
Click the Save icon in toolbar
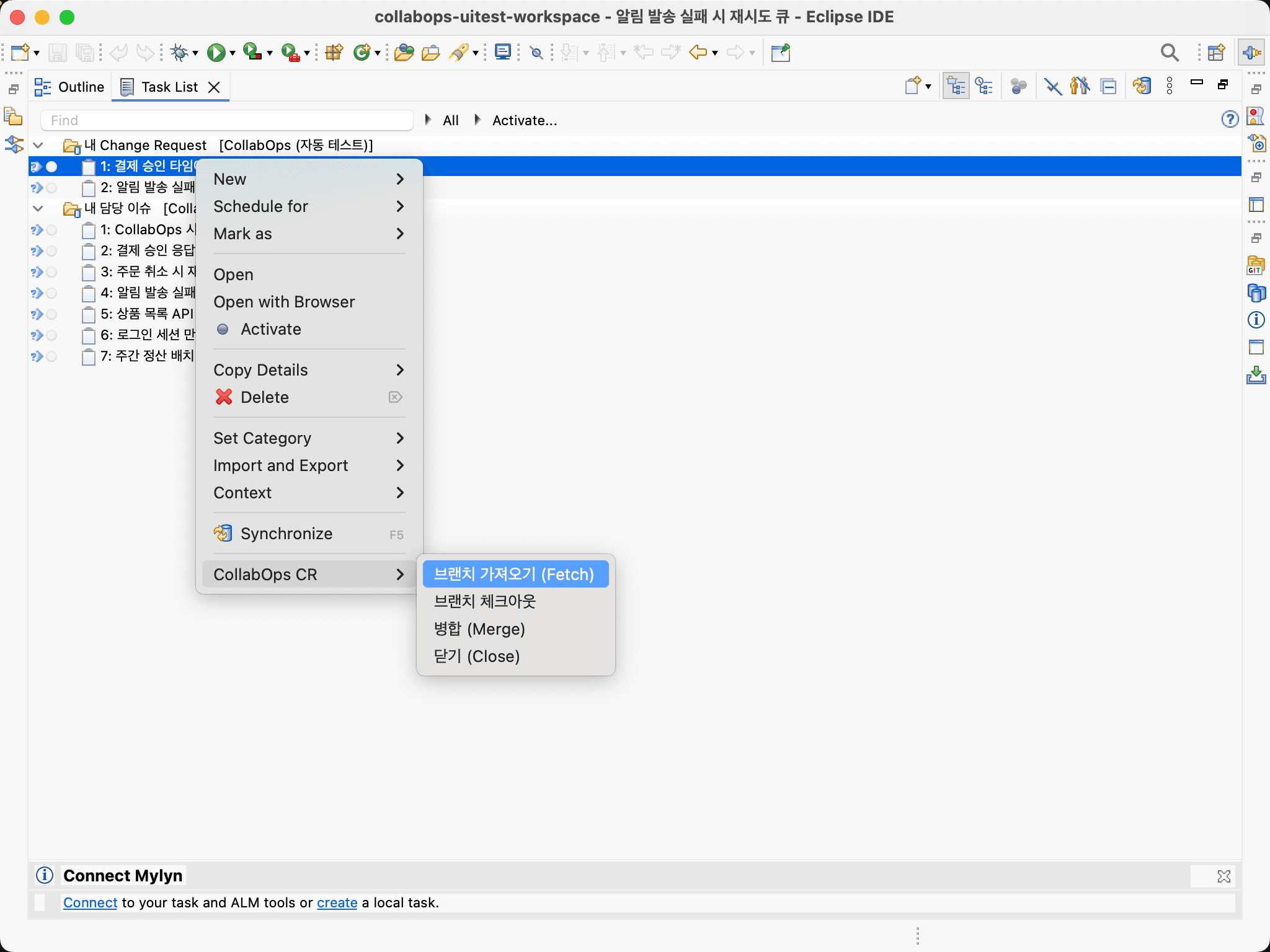point(58,53)
